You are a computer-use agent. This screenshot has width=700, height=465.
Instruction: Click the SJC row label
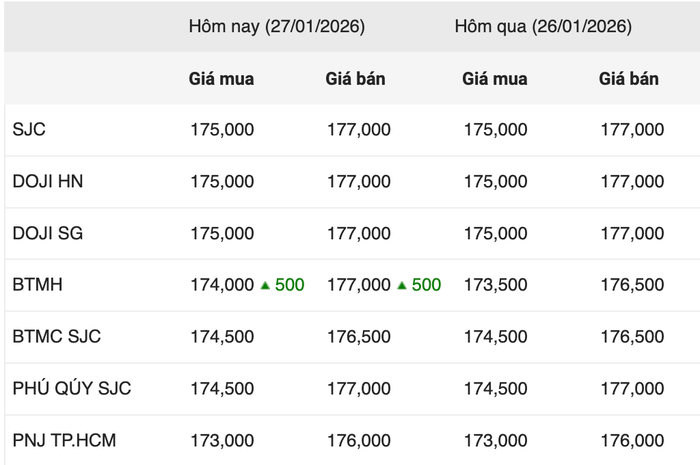(29, 129)
